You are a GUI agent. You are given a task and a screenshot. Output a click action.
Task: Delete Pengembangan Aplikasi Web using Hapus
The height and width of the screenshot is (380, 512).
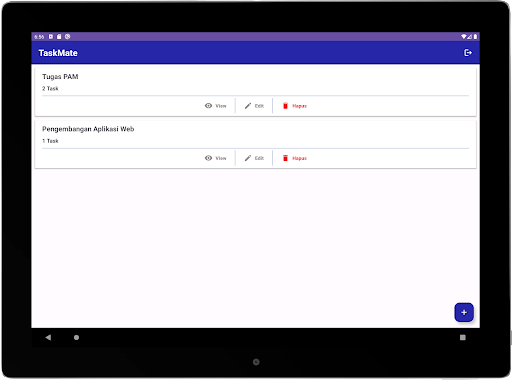click(x=295, y=158)
